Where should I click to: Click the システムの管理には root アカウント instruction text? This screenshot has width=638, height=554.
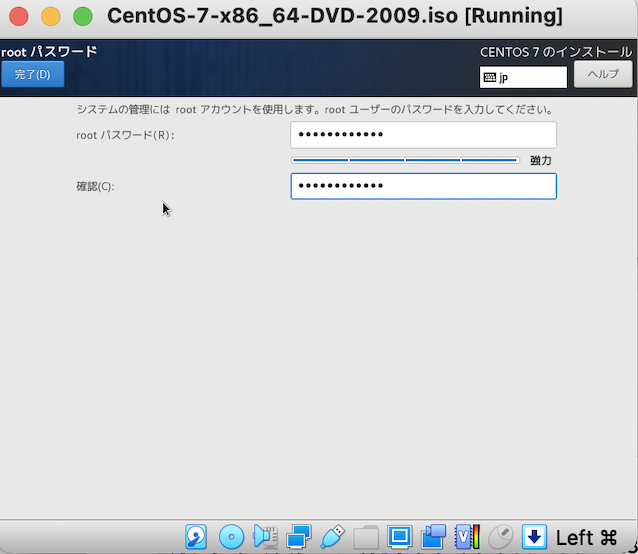point(315,109)
